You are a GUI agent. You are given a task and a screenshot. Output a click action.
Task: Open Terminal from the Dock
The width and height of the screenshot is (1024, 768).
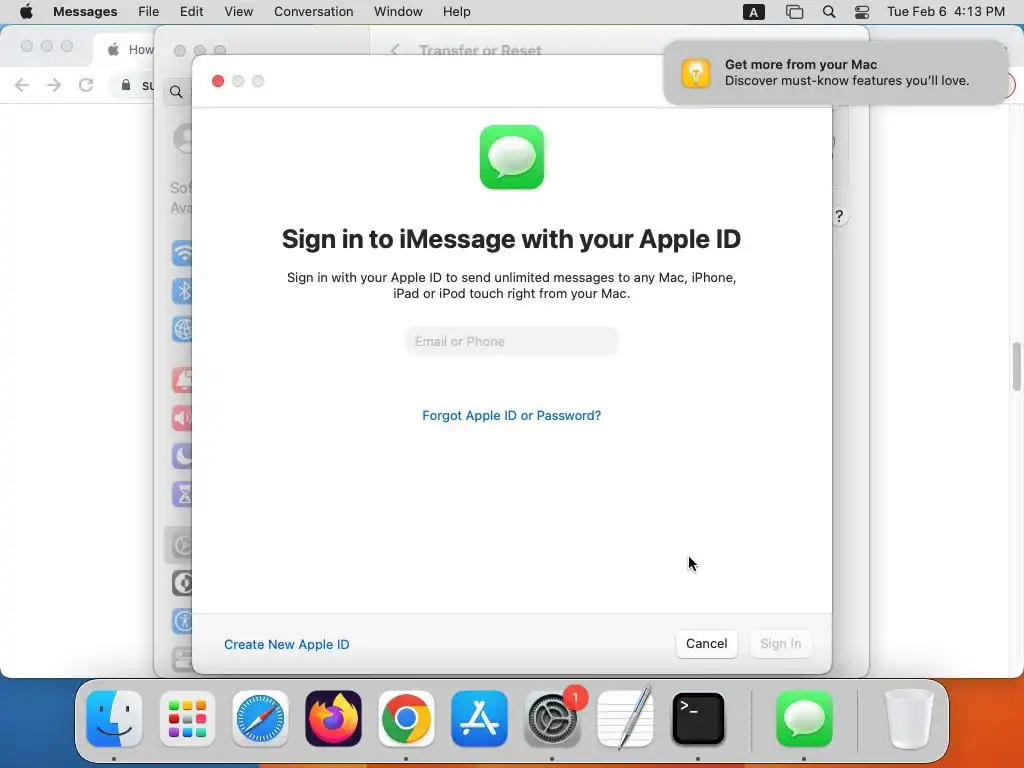pos(698,718)
